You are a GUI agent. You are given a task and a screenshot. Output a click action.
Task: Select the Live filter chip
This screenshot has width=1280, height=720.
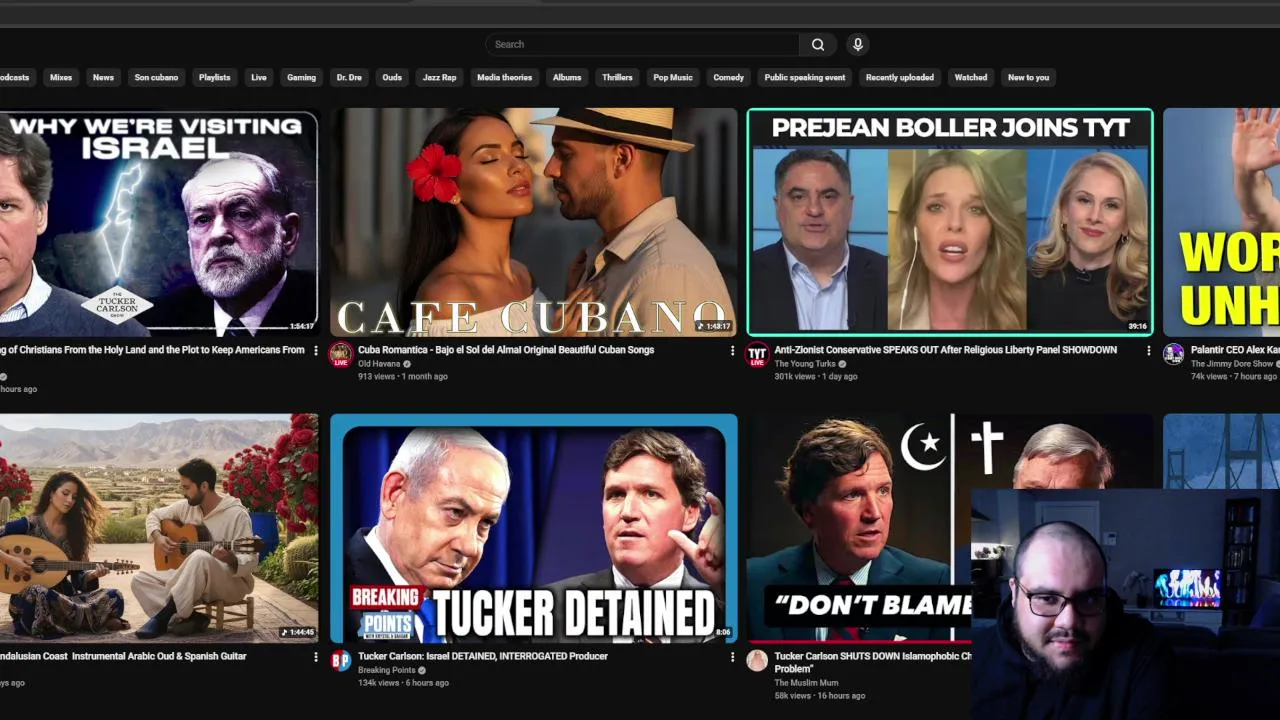pos(259,77)
